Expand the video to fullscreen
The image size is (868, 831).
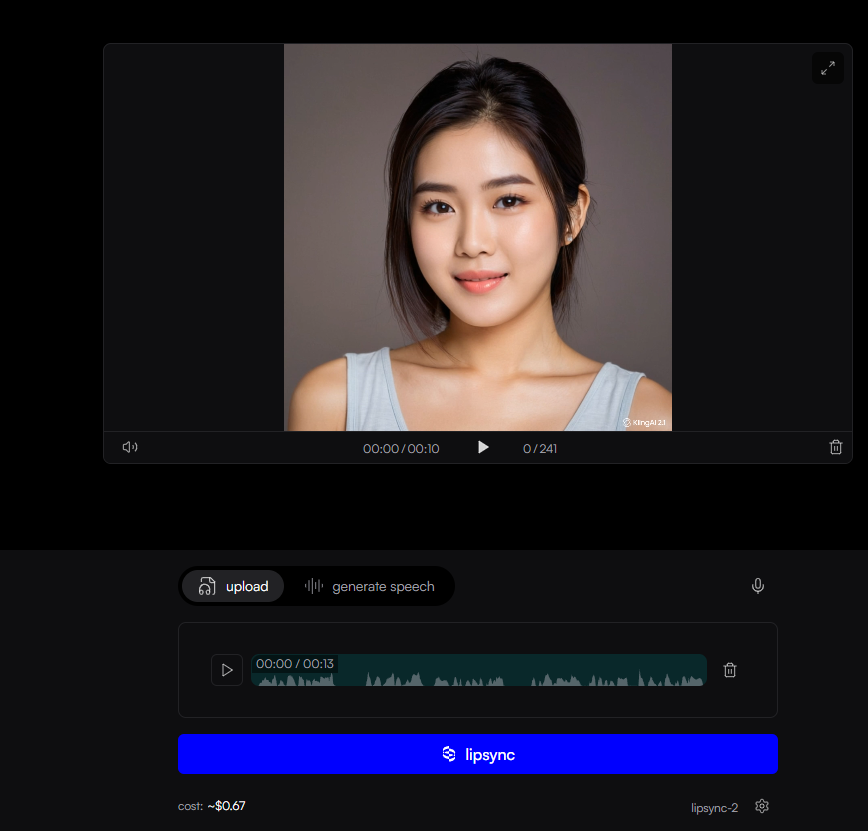tap(827, 68)
